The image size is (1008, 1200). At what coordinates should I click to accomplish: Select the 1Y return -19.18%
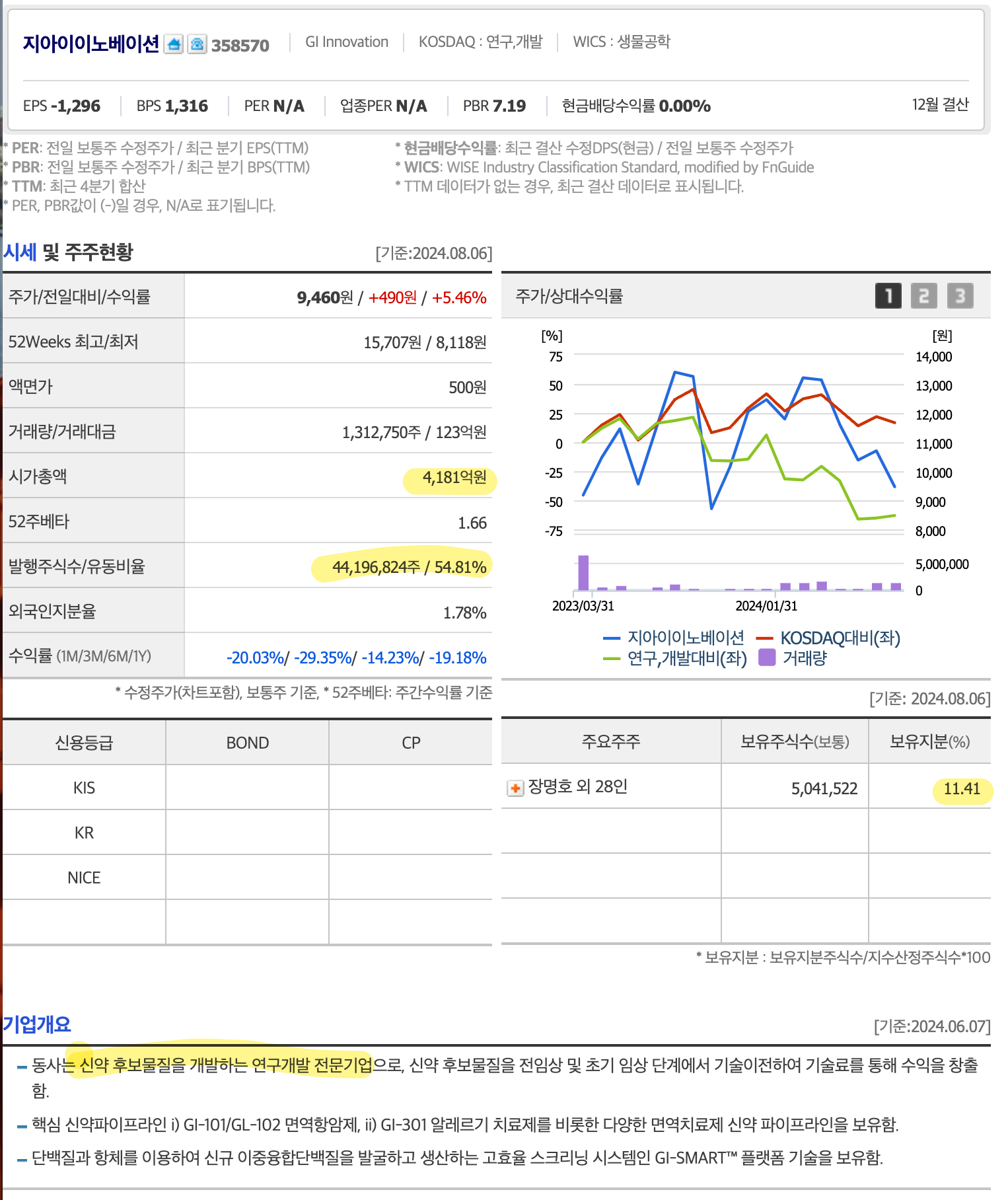click(x=458, y=657)
